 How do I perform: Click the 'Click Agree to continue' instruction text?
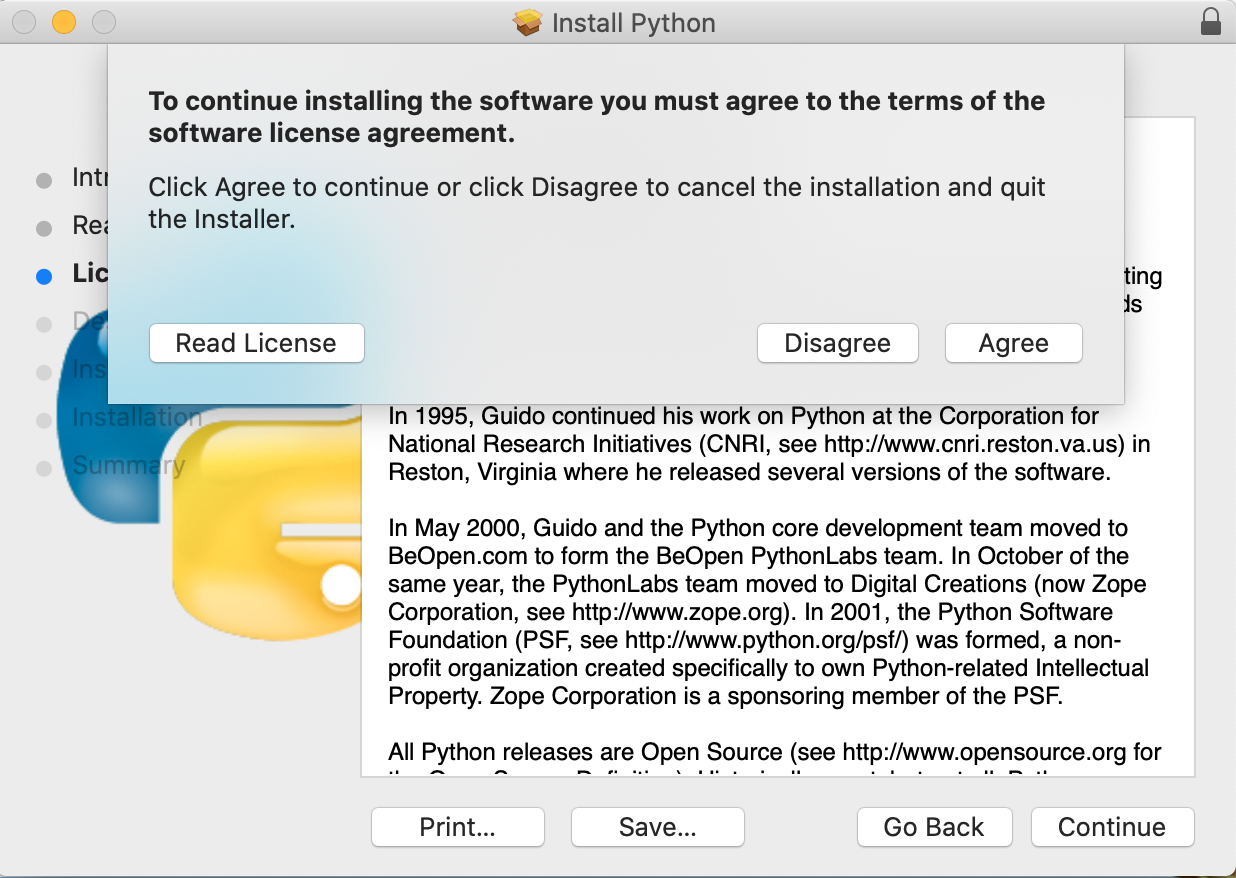(597, 202)
